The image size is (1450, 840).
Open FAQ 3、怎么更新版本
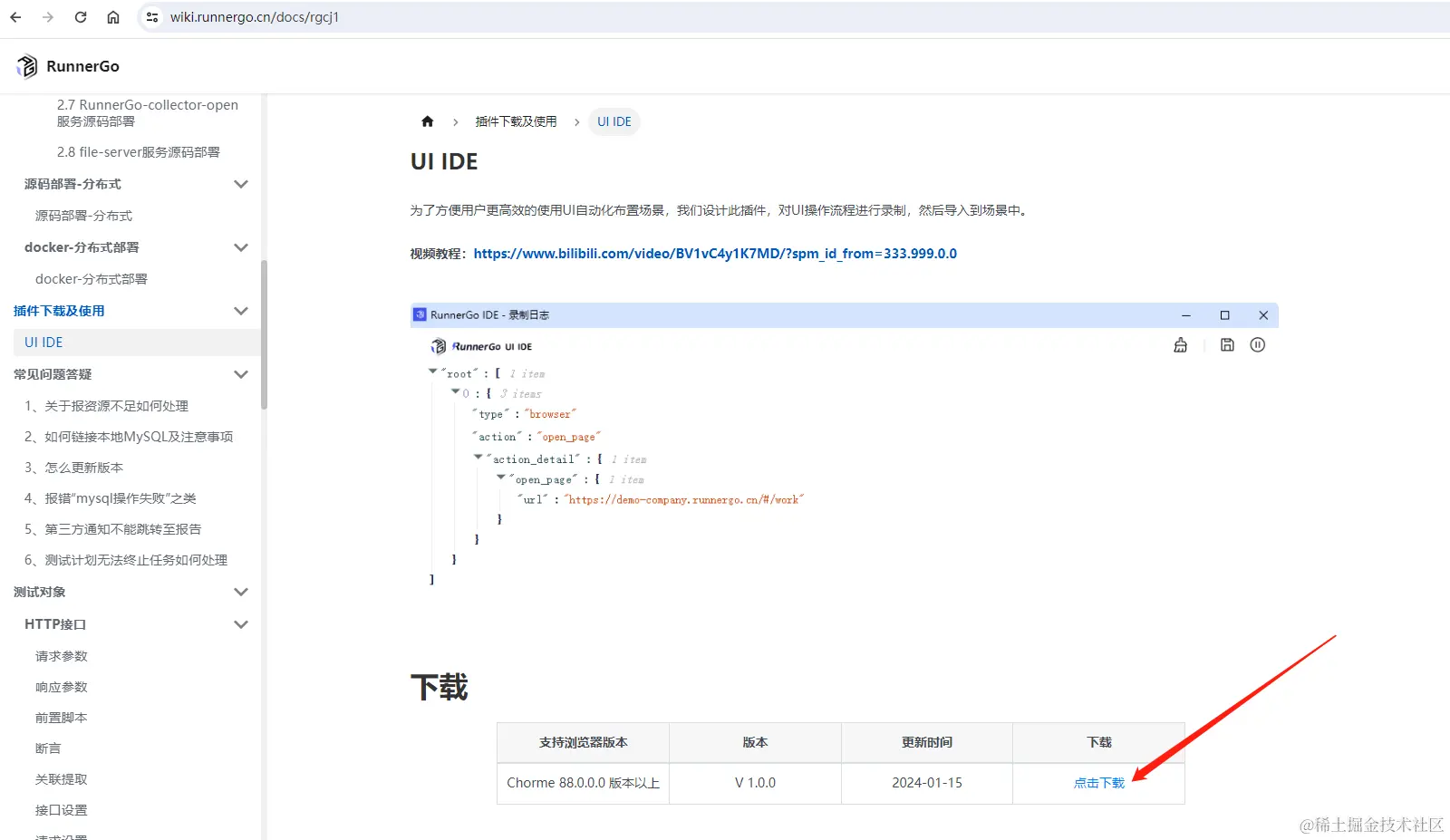pos(73,468)
